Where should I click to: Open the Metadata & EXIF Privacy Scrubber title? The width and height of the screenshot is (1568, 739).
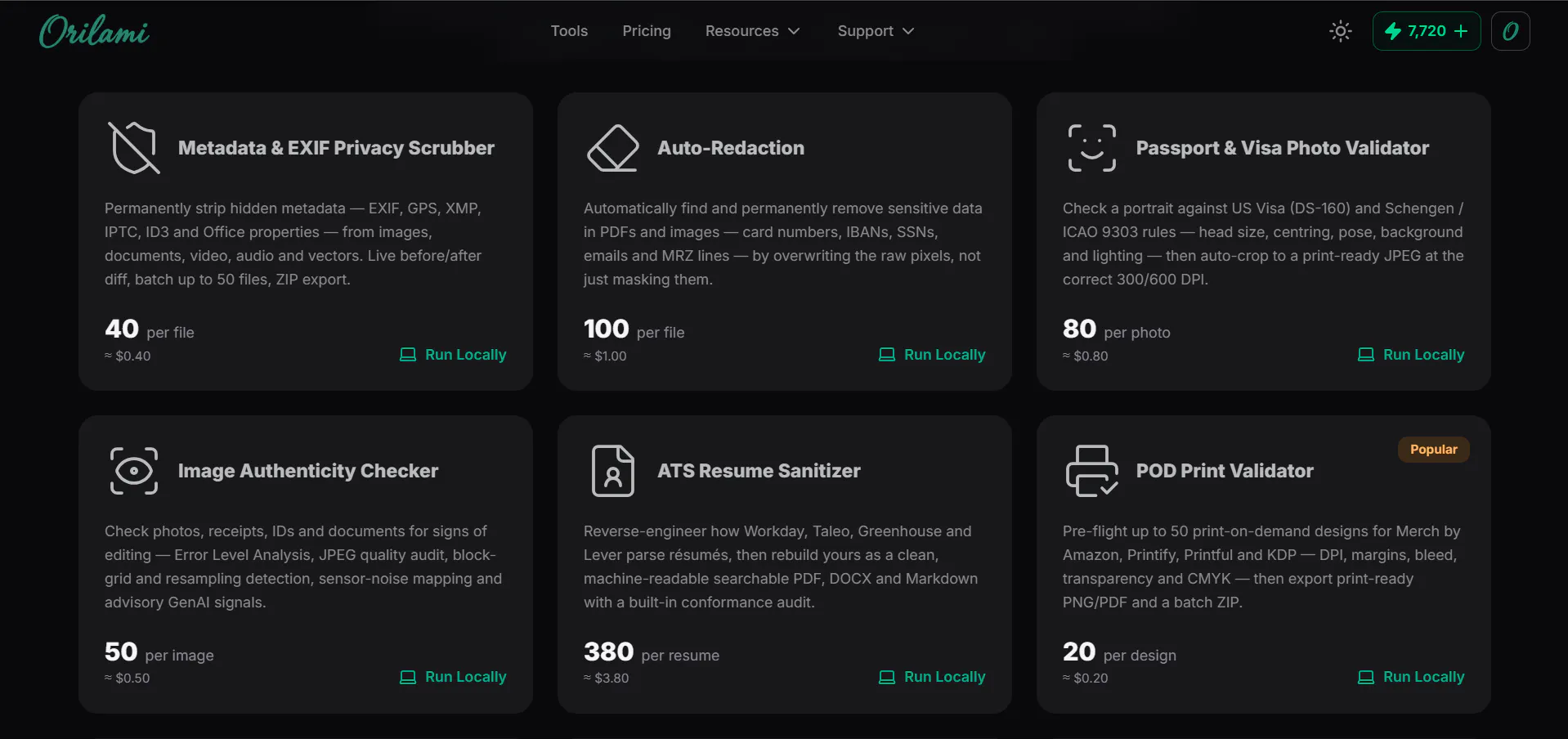click(336, 148)
